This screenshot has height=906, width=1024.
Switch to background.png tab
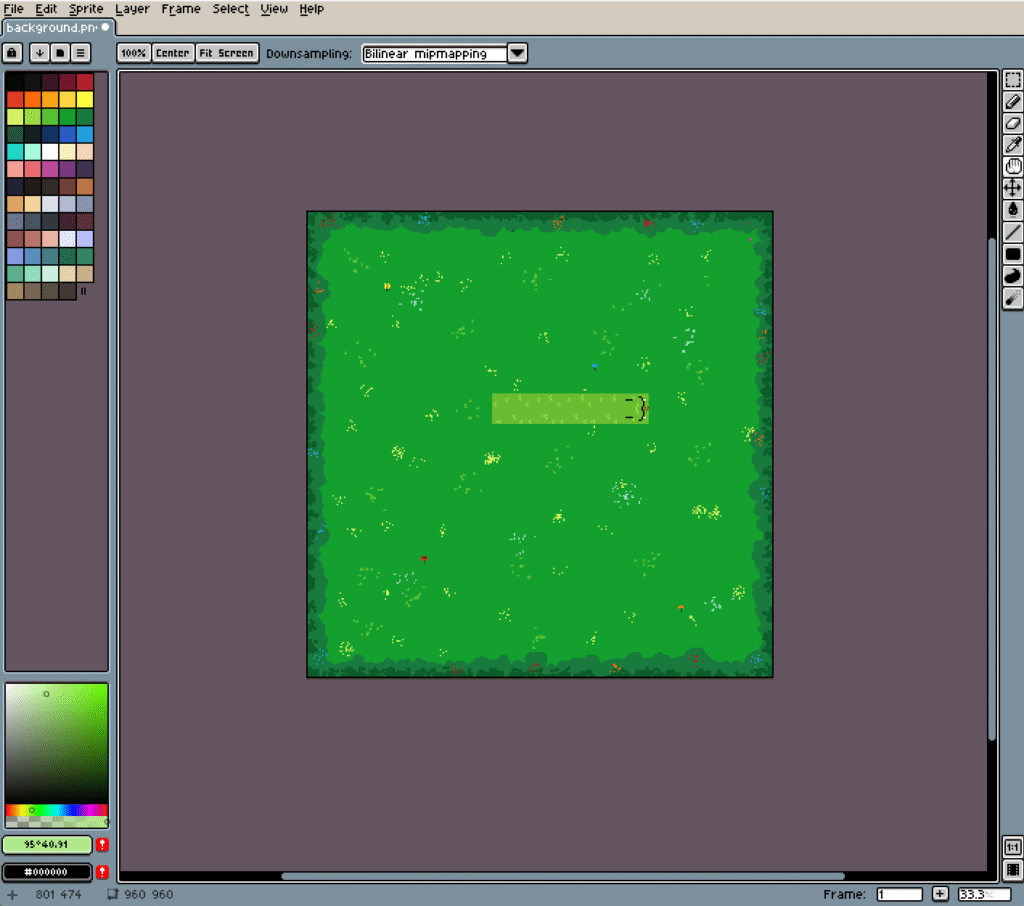pyautogui.click(x=50, y=27)
